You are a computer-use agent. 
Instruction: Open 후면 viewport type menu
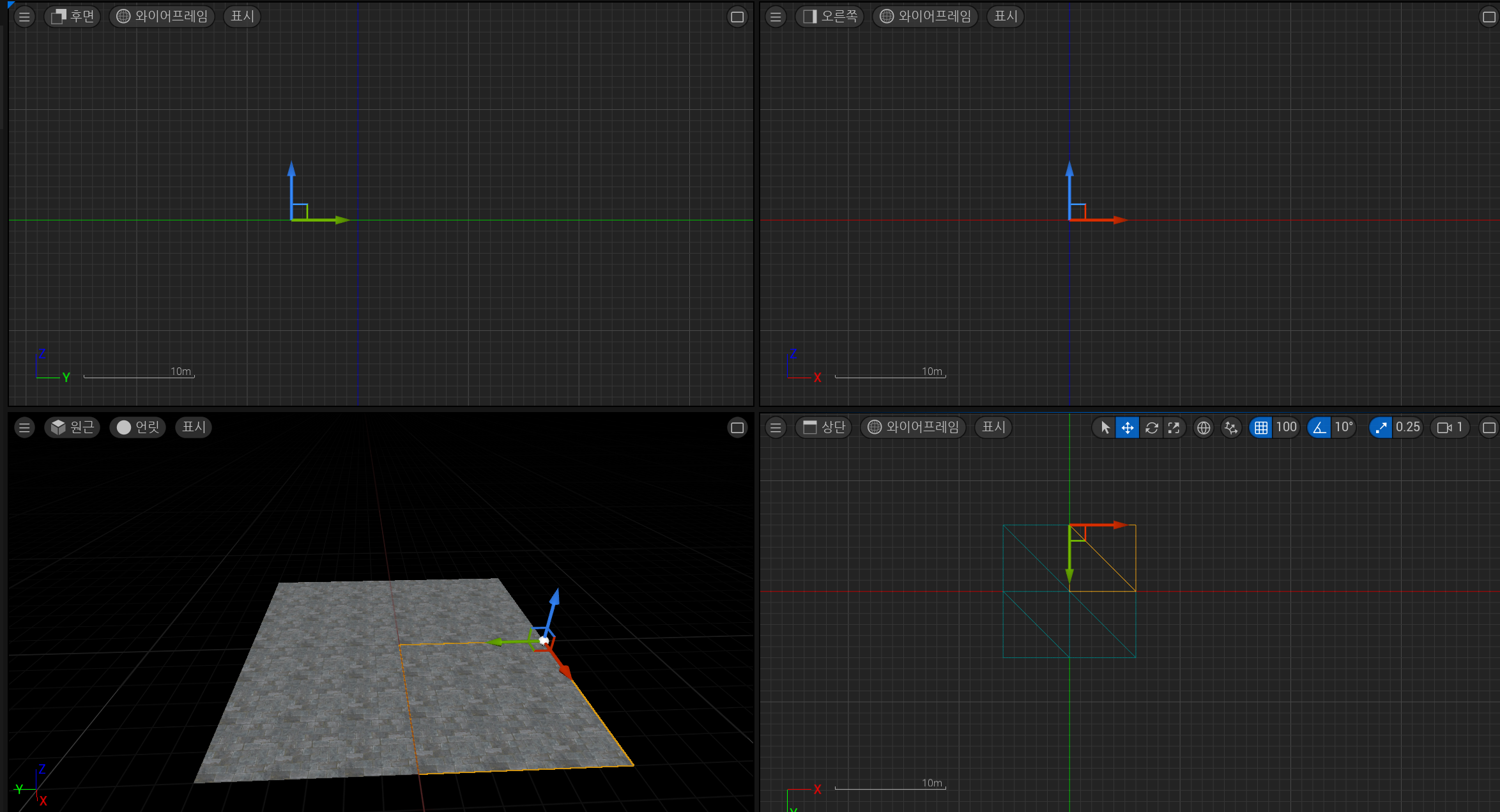tap(73, 16)
